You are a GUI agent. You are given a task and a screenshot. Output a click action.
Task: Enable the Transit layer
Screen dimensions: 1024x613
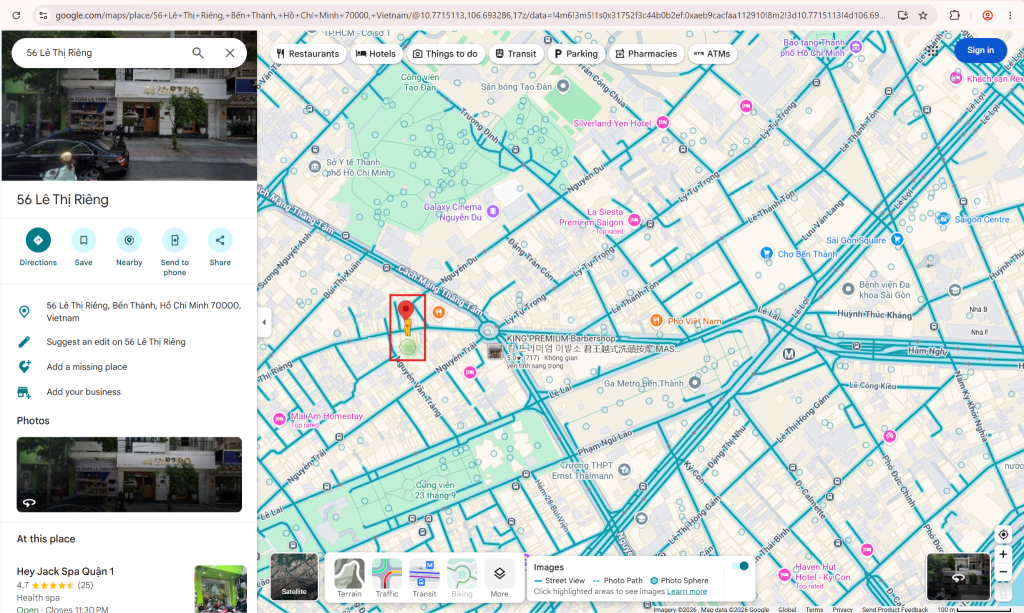click(x=424, y=577)
